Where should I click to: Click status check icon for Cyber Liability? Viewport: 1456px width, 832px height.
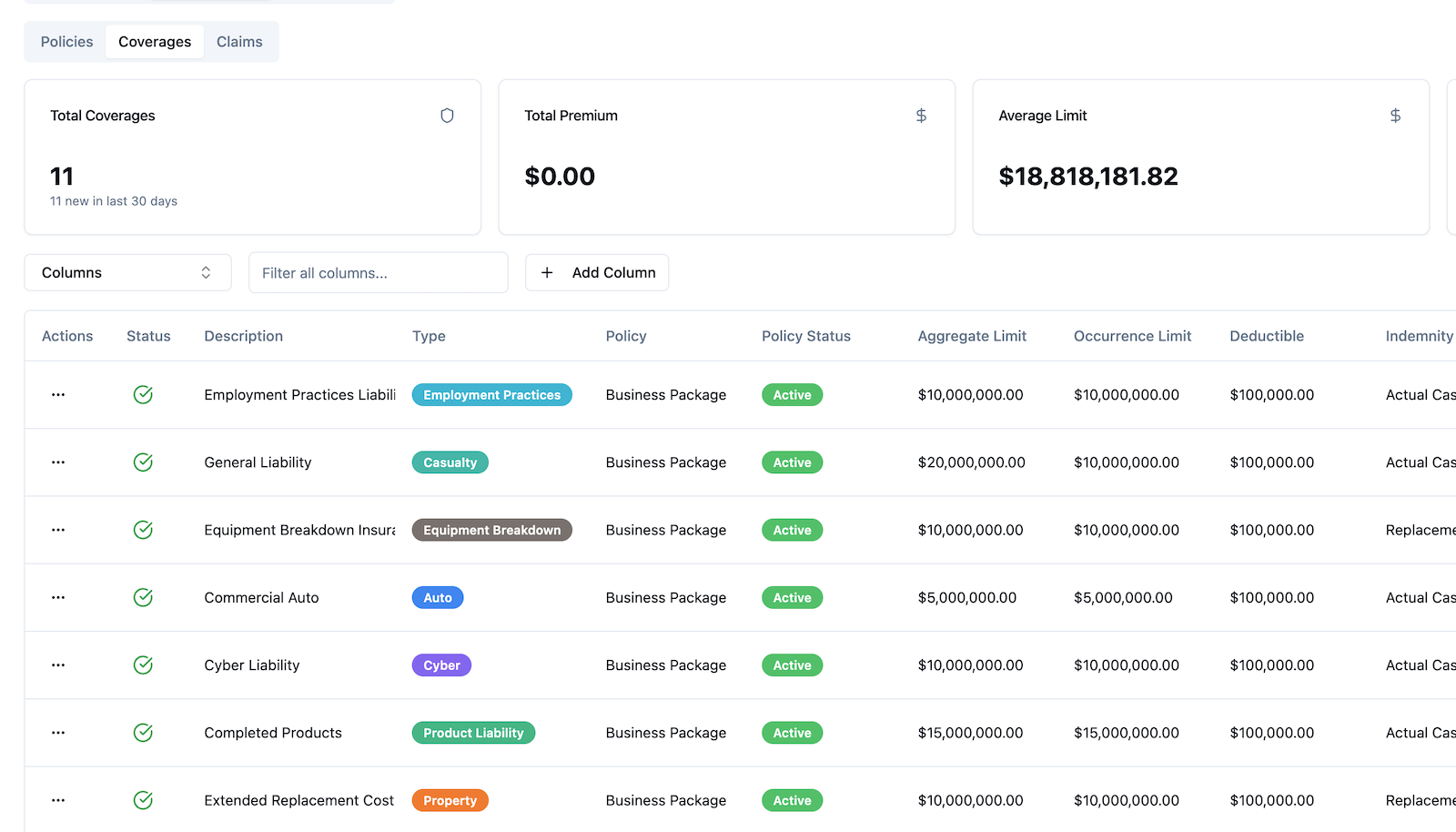point(143,665)
